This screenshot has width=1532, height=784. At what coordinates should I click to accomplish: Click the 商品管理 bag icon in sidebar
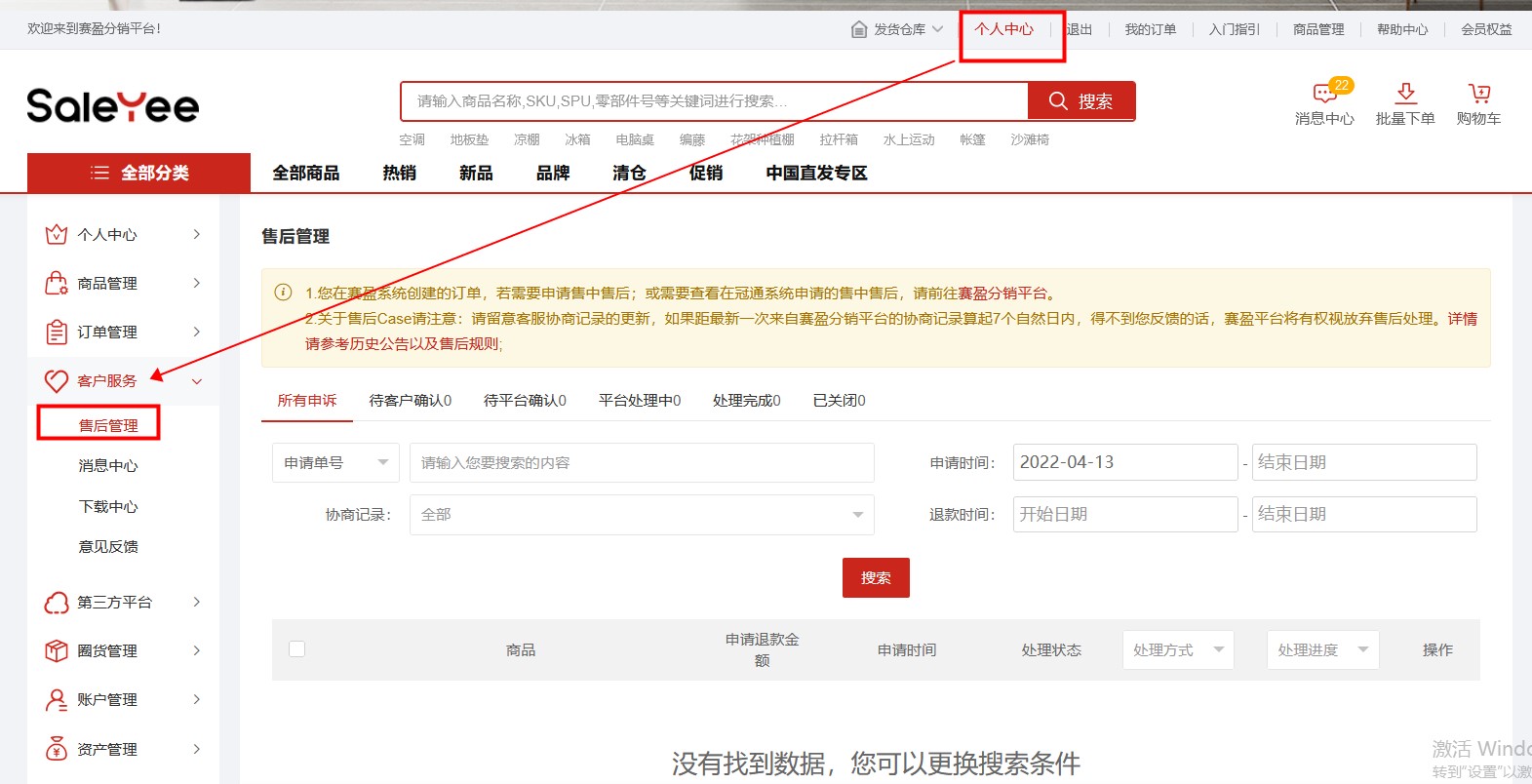pyautogui.click(x=57, y=284)
